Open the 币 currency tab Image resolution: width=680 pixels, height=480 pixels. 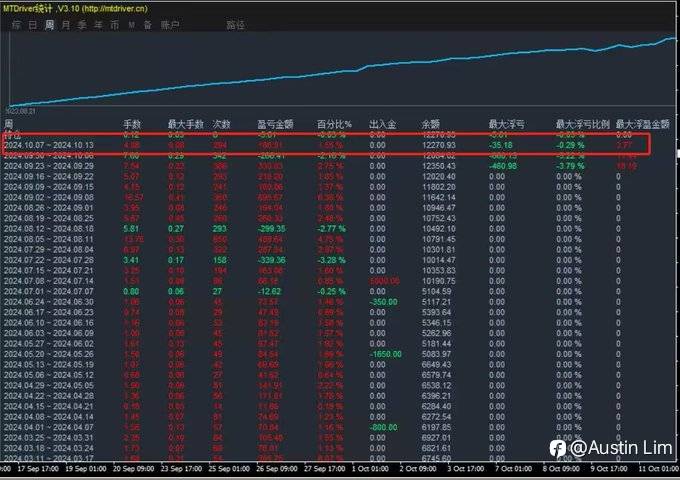tap(114, 25)
